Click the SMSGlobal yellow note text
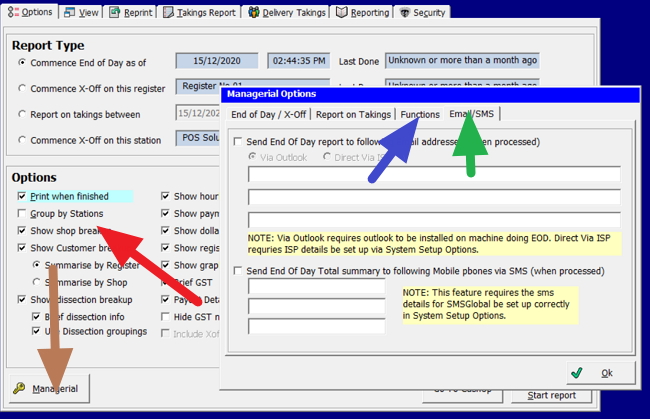Screen dimensions: 650x419 click(490, 304)
